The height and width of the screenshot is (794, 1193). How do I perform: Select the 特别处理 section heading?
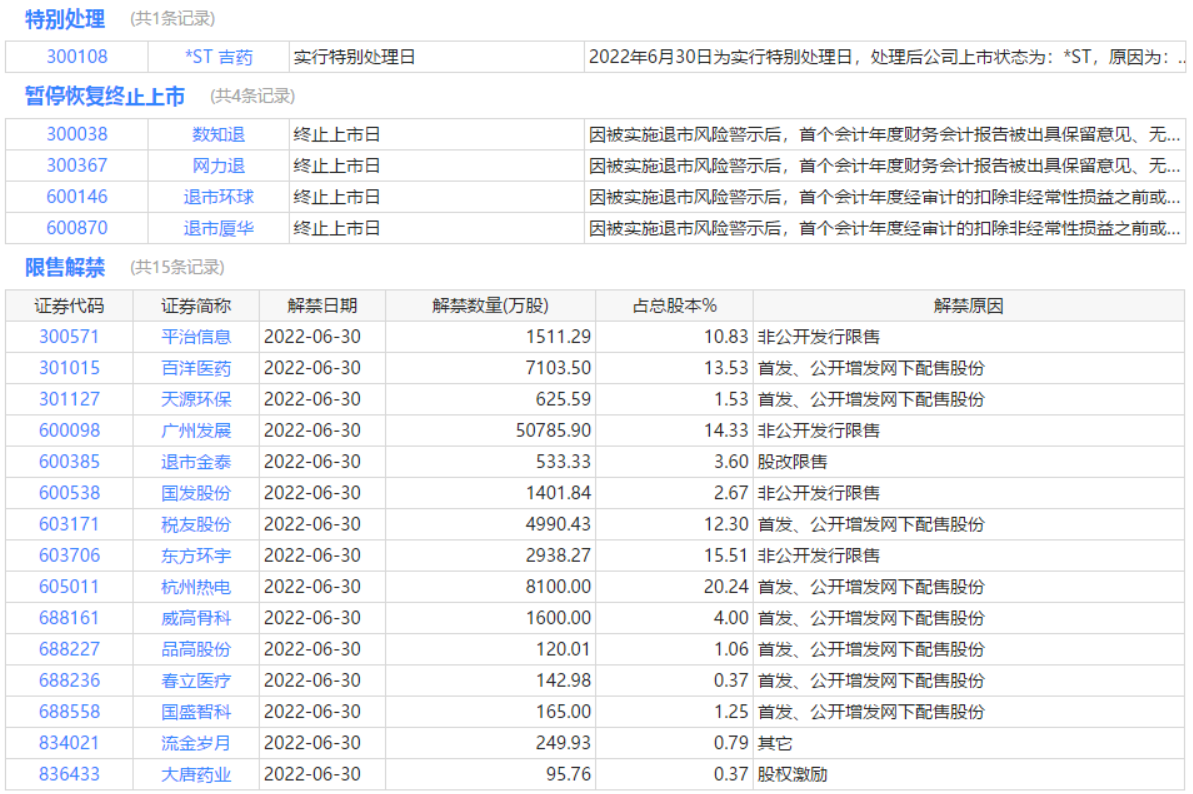tap(65, 18)
